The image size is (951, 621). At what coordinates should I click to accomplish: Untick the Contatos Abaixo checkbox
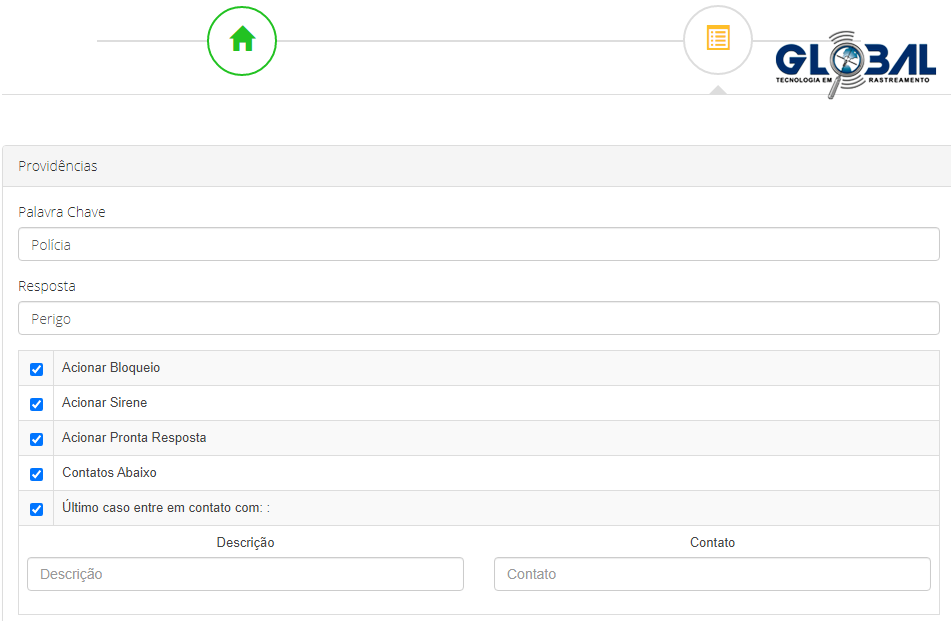pyautogui.click(x=37, y=474)
